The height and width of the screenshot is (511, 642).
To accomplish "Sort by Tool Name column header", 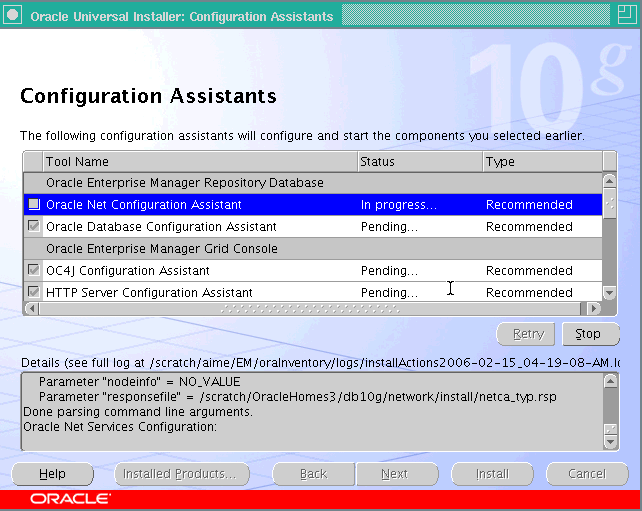I will pos(200,161).
